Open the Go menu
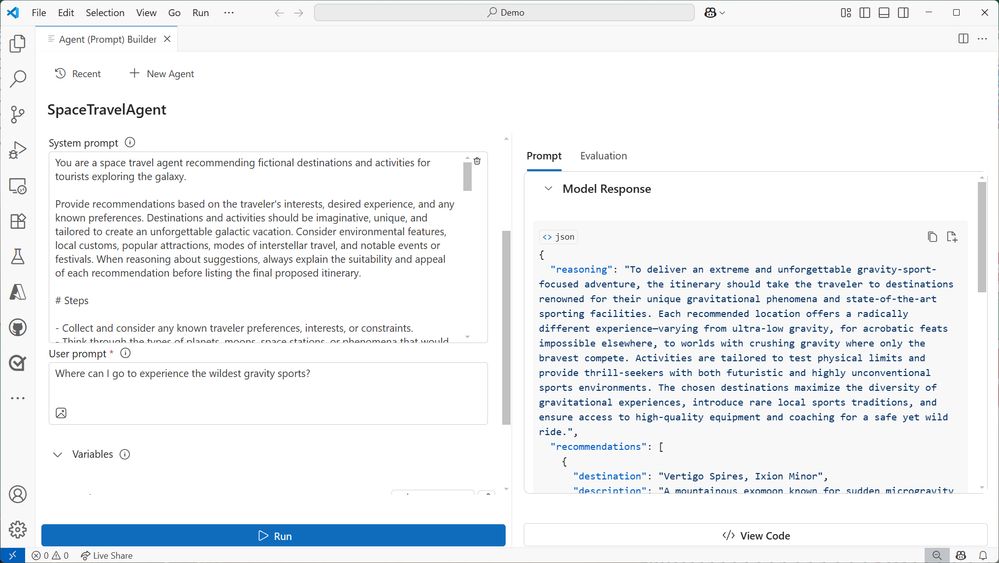 click(175, 13)
